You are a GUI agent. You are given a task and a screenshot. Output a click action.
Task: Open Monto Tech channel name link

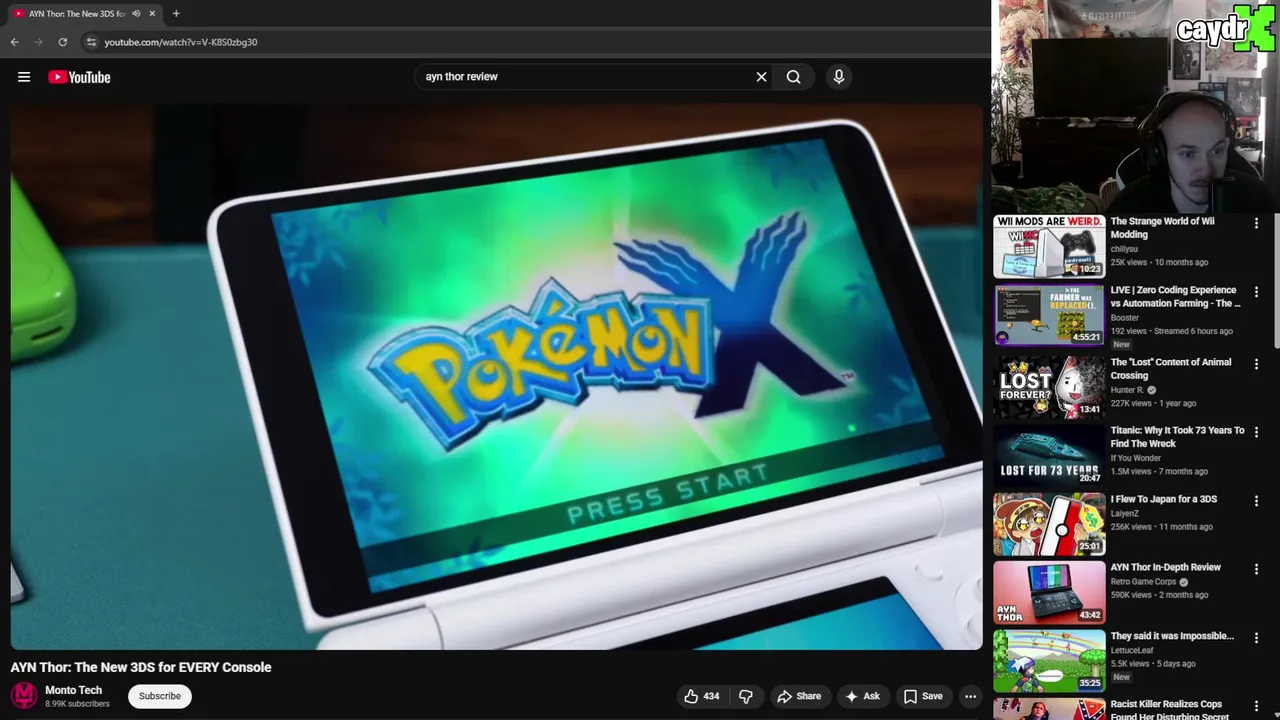click(x=73, y=690)
